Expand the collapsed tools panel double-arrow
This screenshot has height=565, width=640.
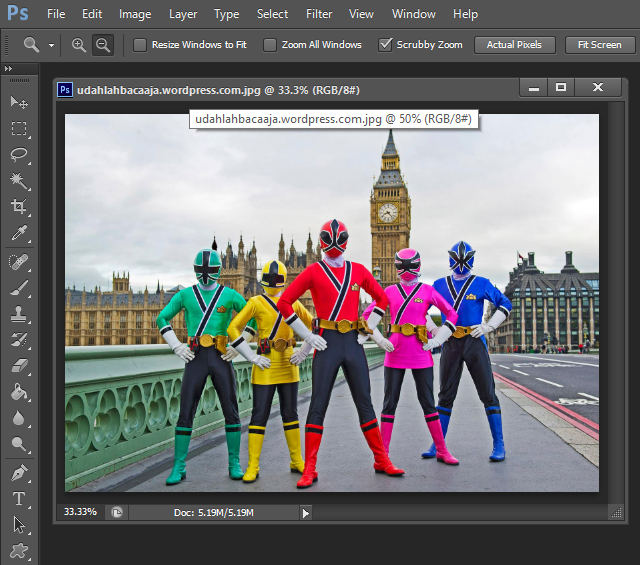click(8, 69)
